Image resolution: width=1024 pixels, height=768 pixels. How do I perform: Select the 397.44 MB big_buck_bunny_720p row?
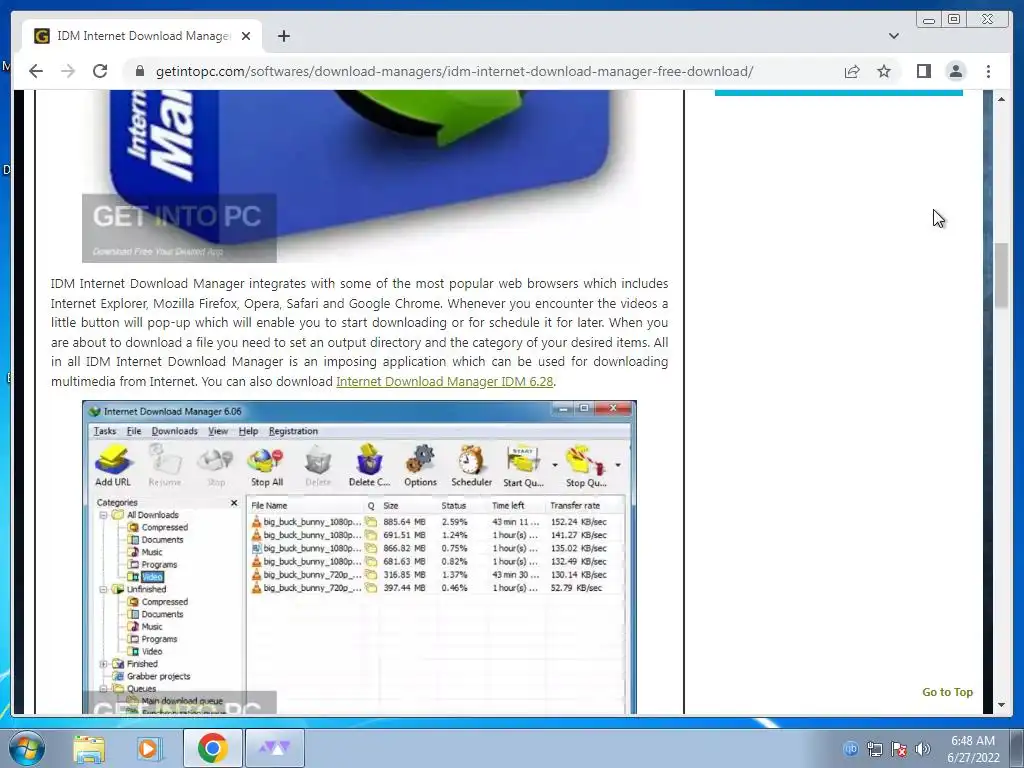[x=430, y=588]
